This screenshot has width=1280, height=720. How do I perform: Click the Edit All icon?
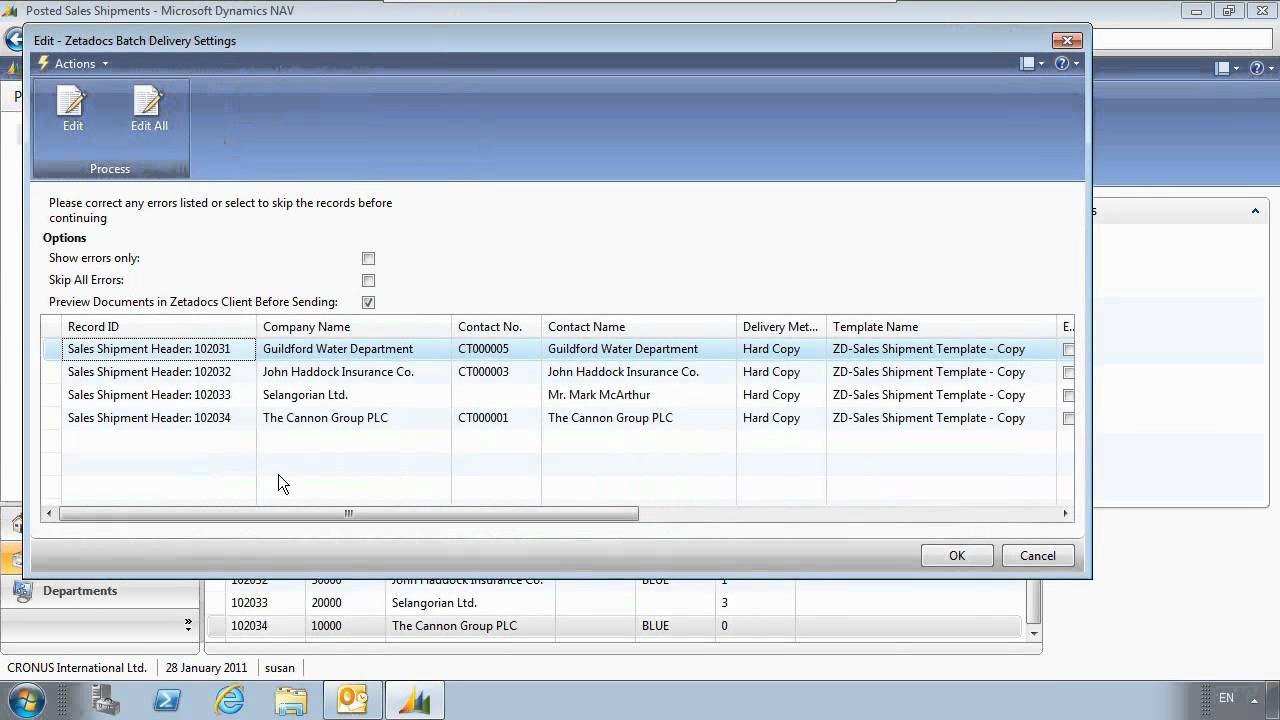click(149, 109)
